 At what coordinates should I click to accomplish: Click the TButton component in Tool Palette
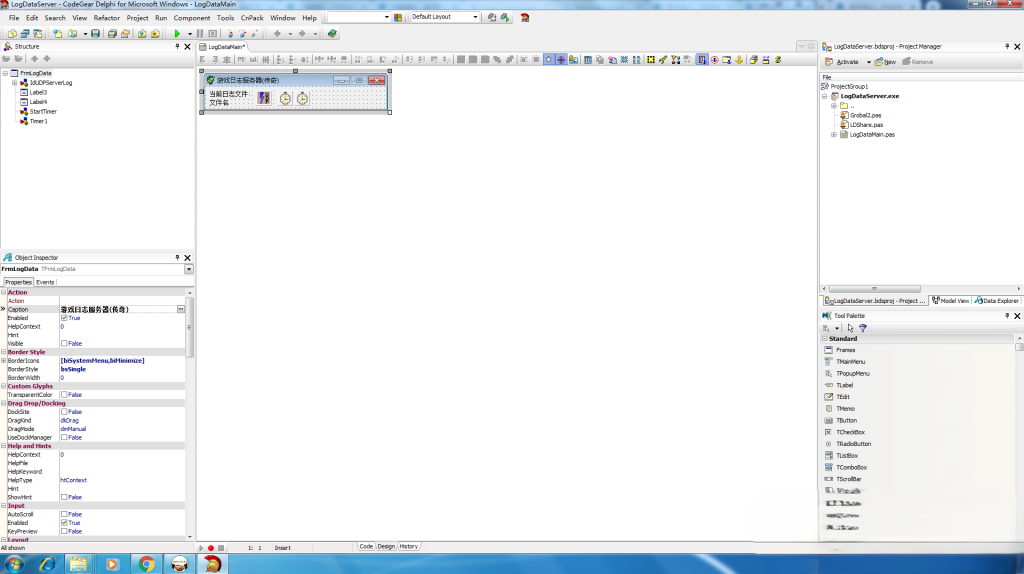pos(846,420)
